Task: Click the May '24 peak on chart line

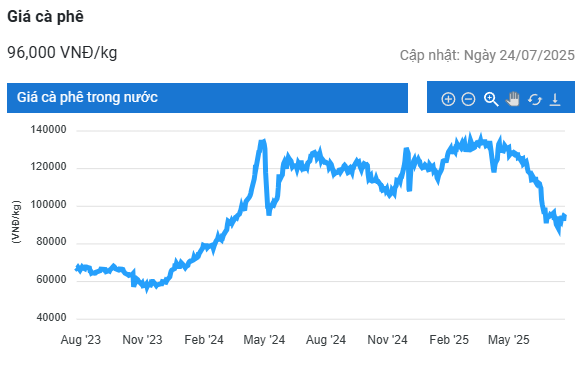Action: tap(263, 142)
